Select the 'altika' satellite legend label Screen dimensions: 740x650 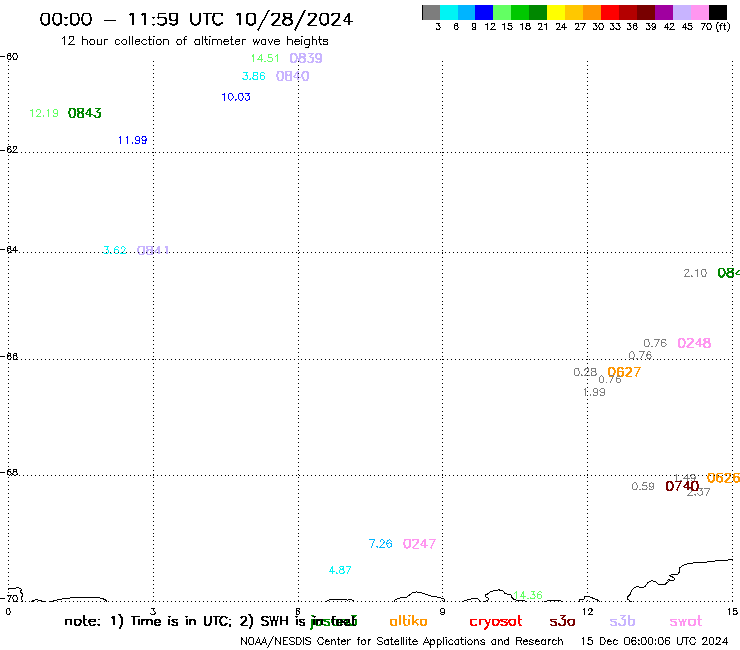pos(408,621)
